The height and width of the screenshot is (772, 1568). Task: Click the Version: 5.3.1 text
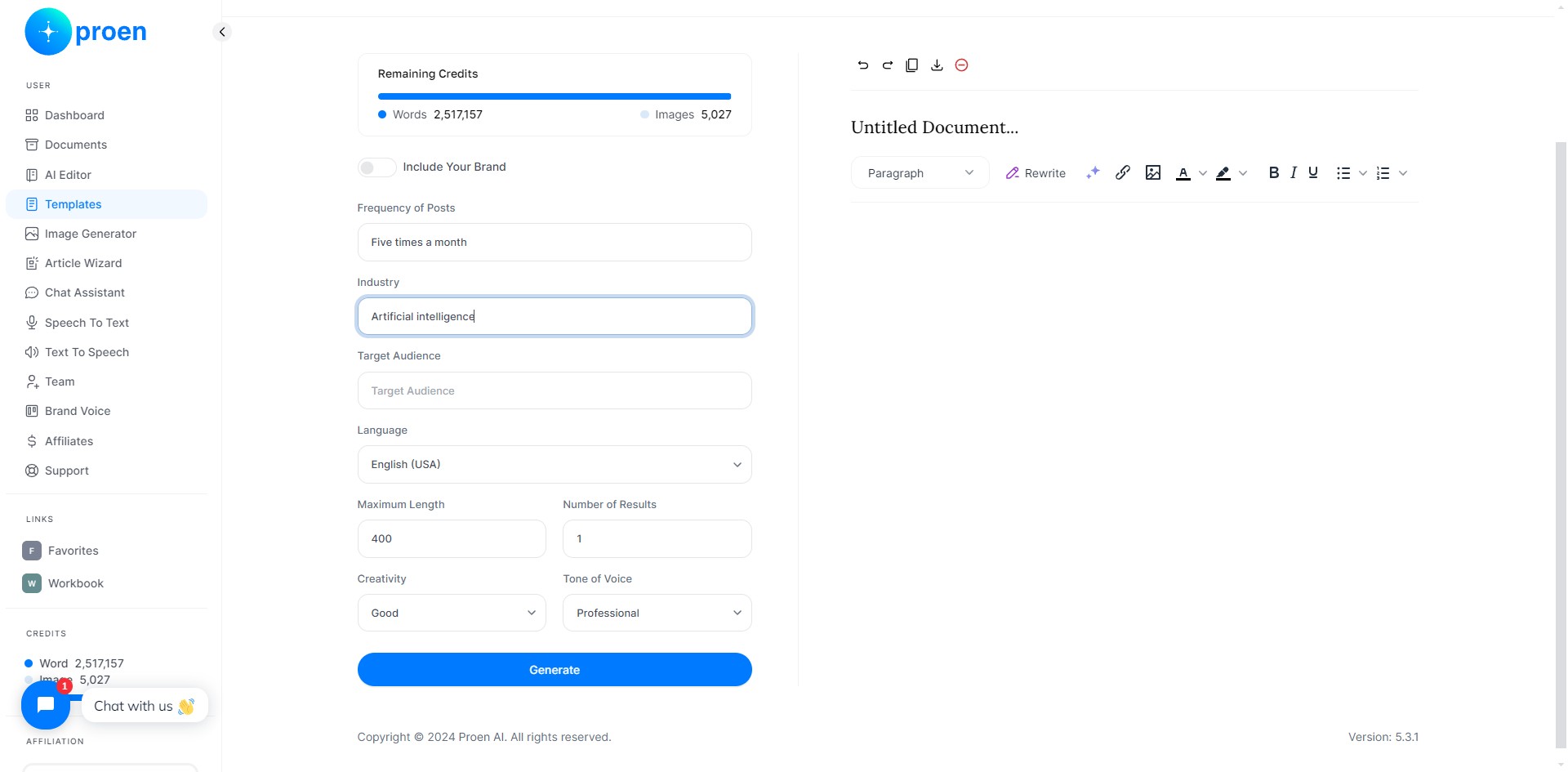pyautogui.click(x=1383, y=737)
